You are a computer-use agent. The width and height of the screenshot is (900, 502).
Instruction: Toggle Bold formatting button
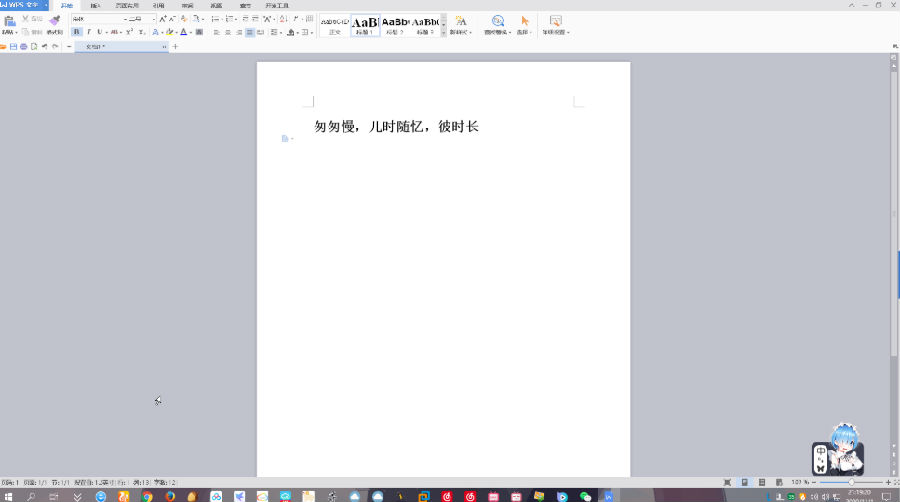(x=77, y=32)
